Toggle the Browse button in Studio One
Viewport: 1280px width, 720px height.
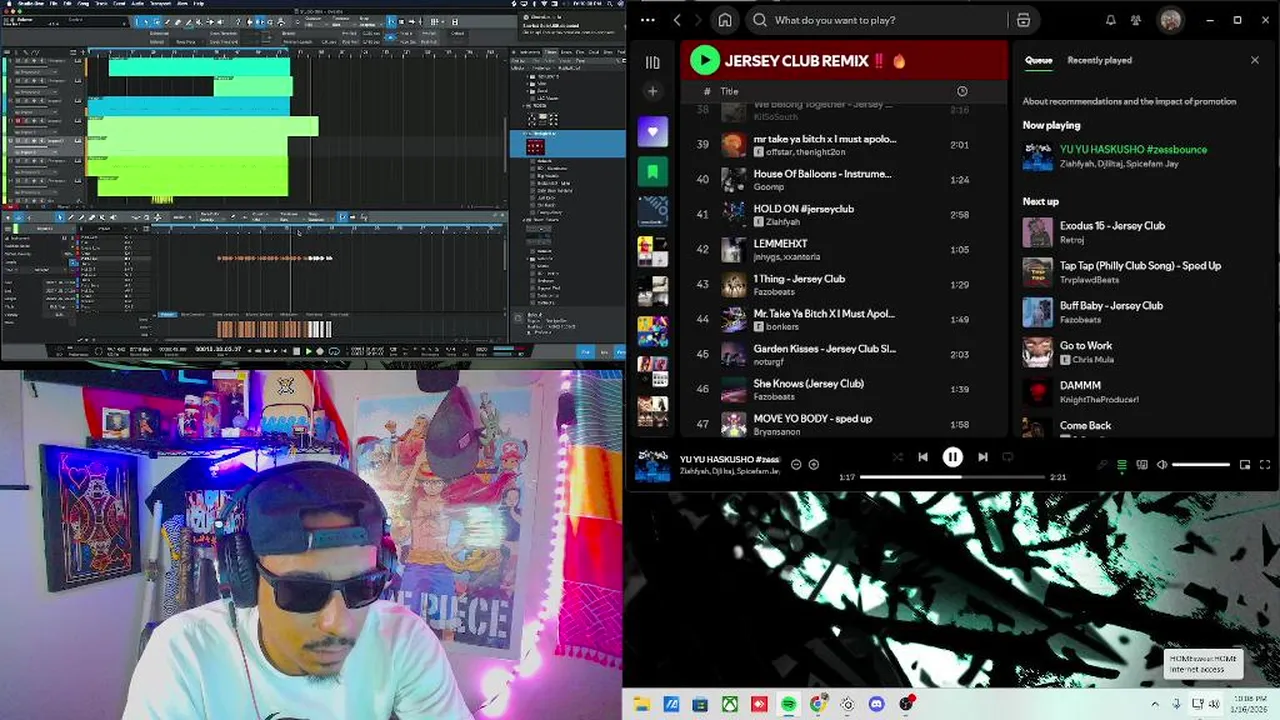620,351
